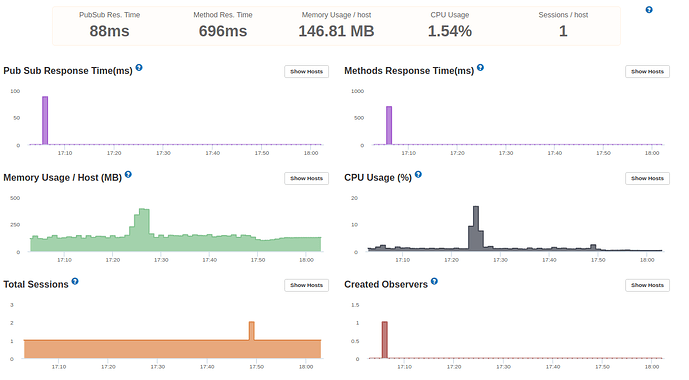Show hosts for CPU Usage chart
This screenshot has width=689, height=380.
[x=647, y=178]
